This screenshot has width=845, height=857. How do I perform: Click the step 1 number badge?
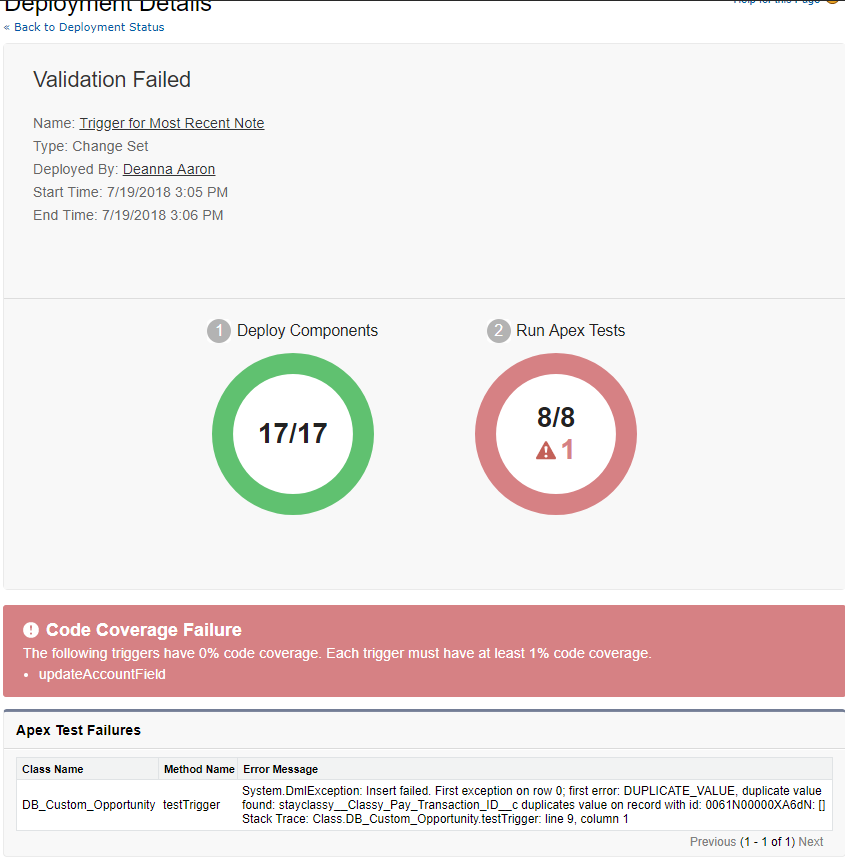pyautogui.click(x=219, y=331)
